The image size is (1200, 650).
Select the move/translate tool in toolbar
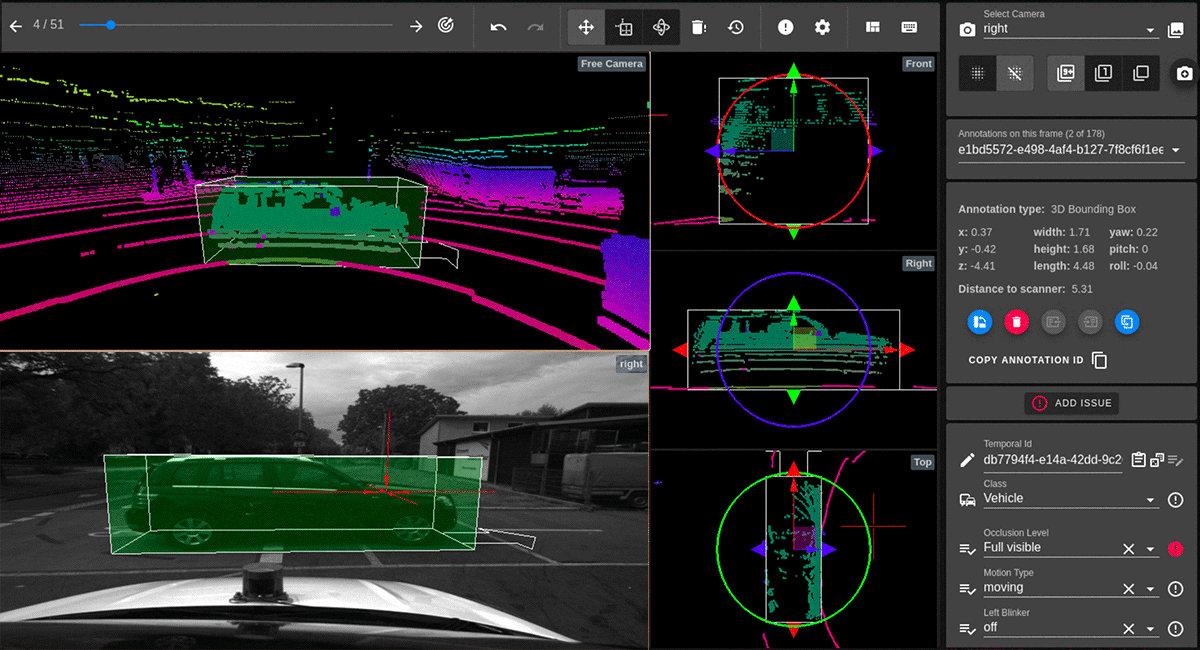[586, 27]
